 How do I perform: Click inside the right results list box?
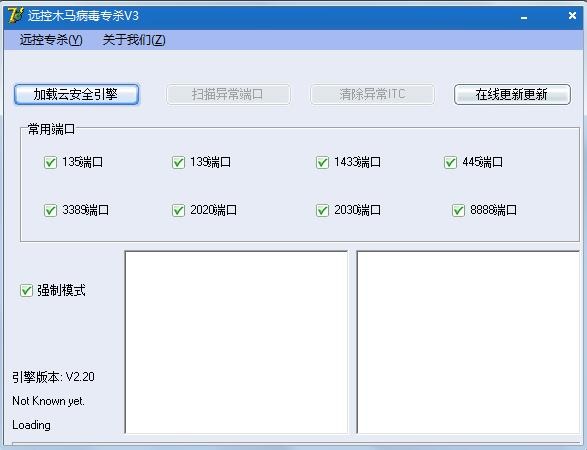tap(468, 342)
